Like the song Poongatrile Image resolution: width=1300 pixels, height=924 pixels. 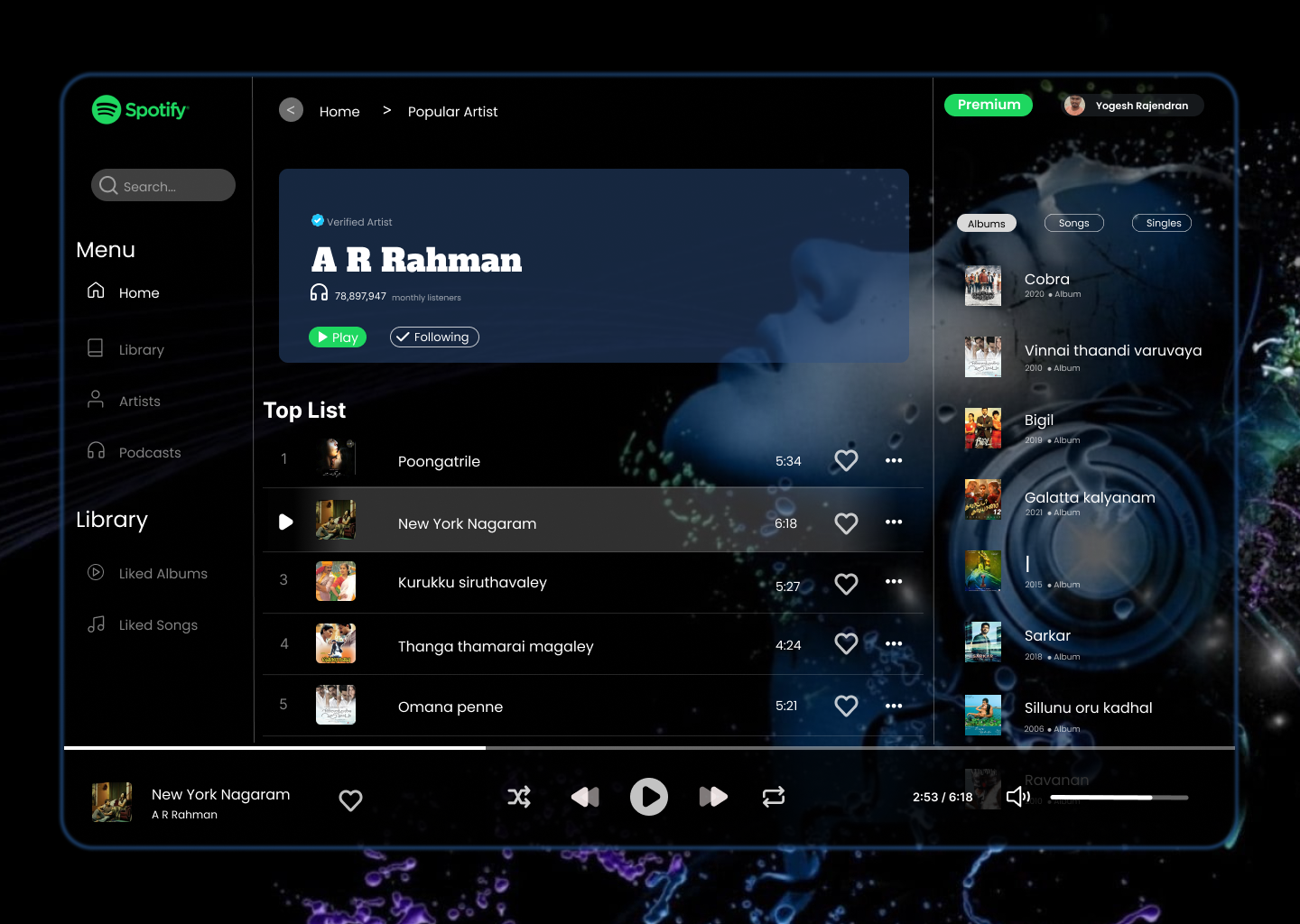coord(846,460)
